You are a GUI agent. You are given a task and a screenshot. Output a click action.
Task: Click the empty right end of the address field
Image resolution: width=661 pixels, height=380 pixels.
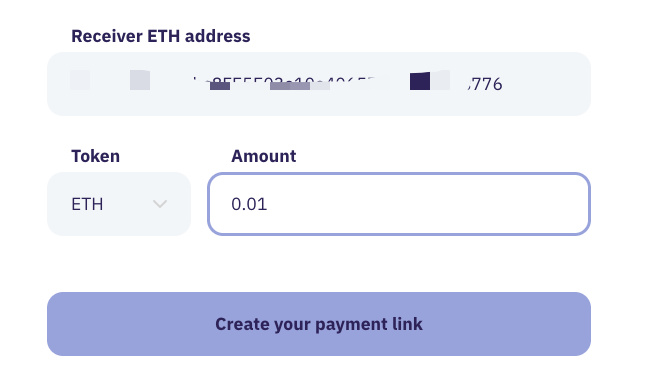click(546, 84)
